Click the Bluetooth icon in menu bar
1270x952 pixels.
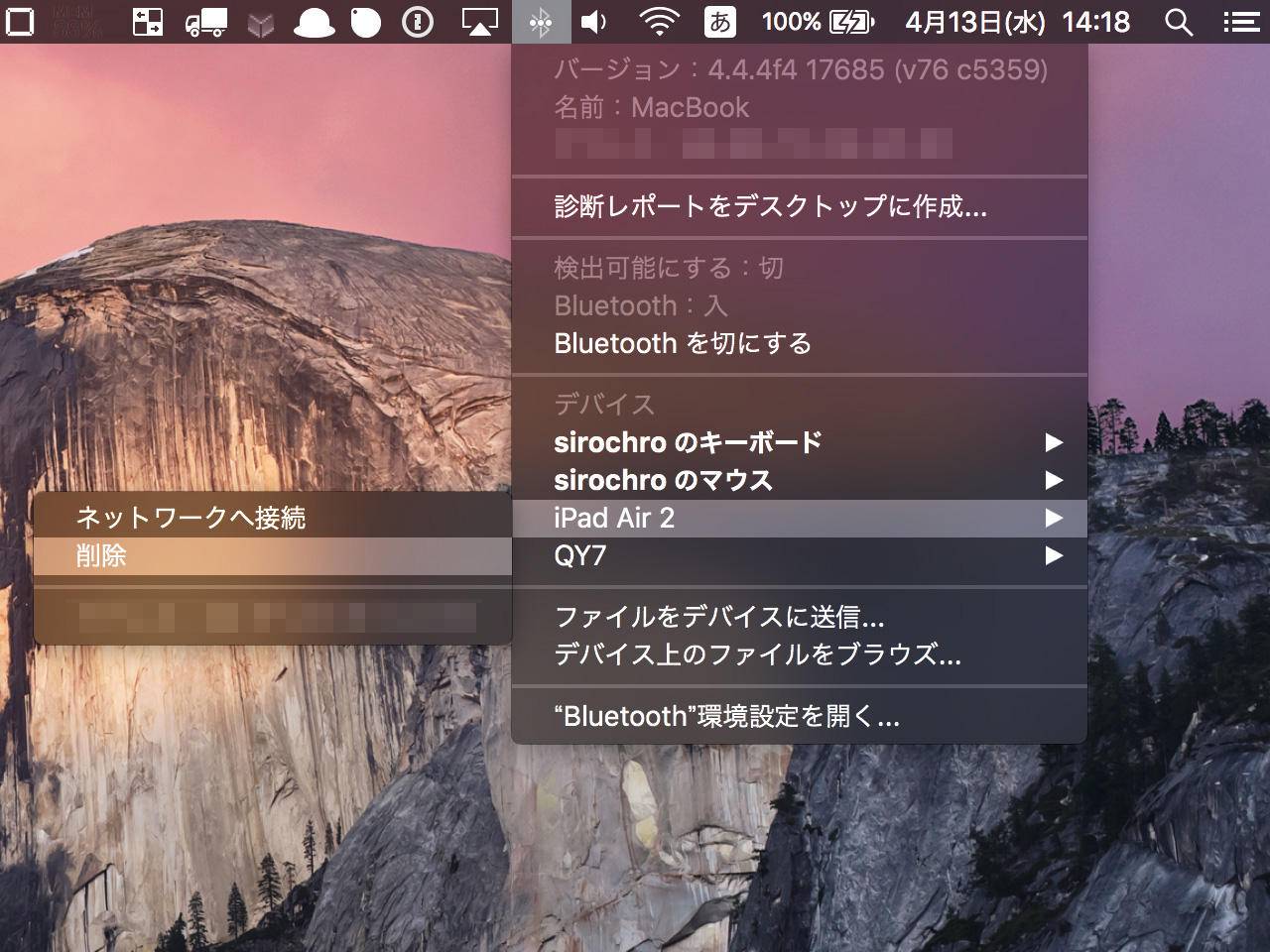click(x=541, y=22)
